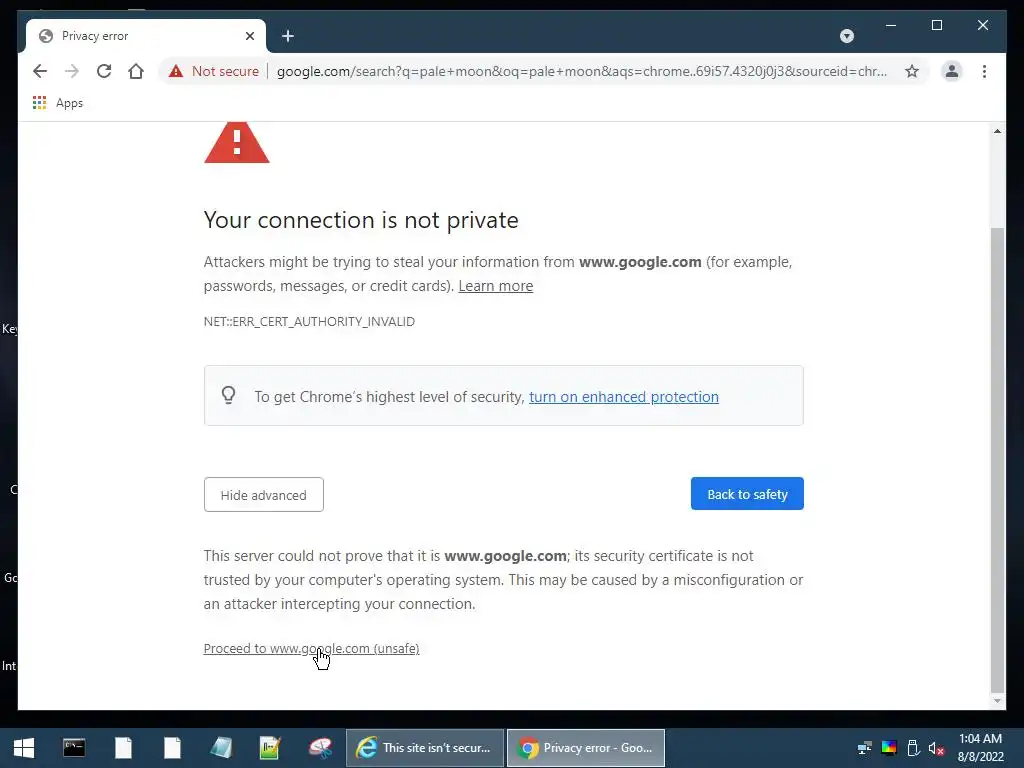Open the command prompt taskbar icon
Image resolution: width=1024 pixels, height=768 pixels.
point(74,748)
